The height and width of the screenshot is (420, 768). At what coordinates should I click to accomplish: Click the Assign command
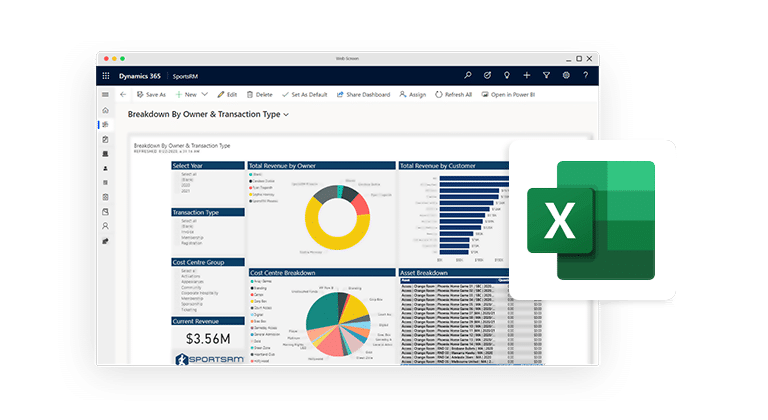[x=412, y=95]
